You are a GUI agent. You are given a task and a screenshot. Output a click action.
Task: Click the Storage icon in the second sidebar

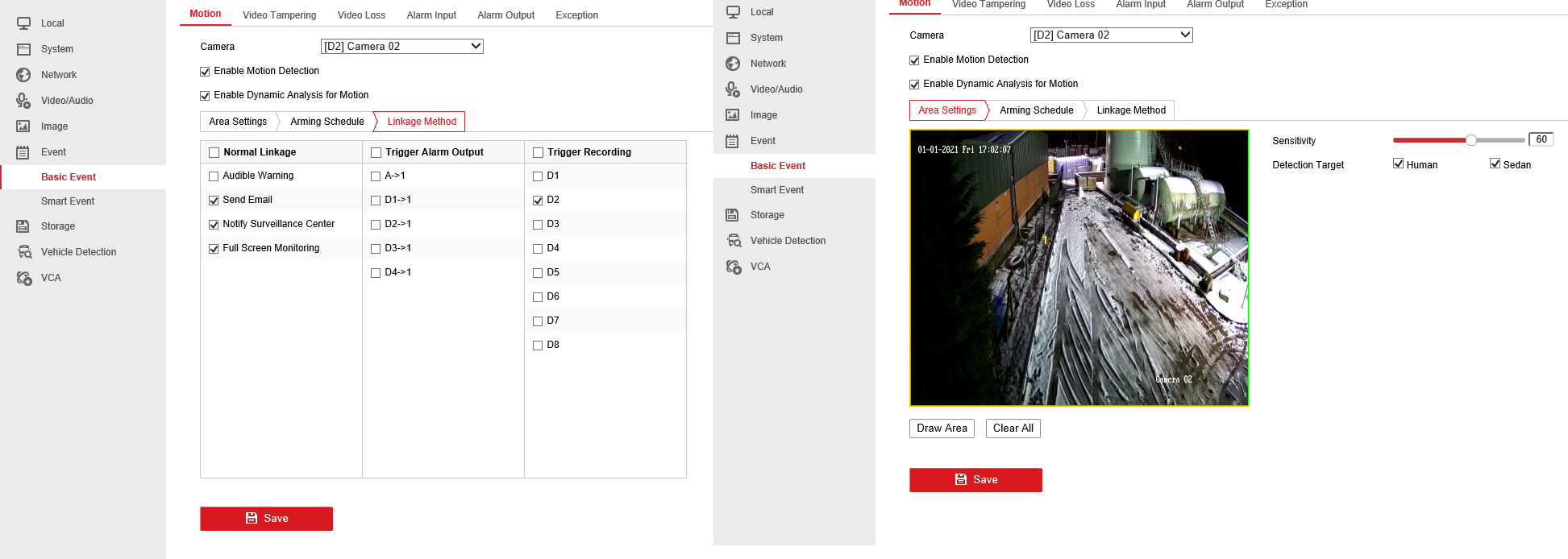click(x=733, y=215)
